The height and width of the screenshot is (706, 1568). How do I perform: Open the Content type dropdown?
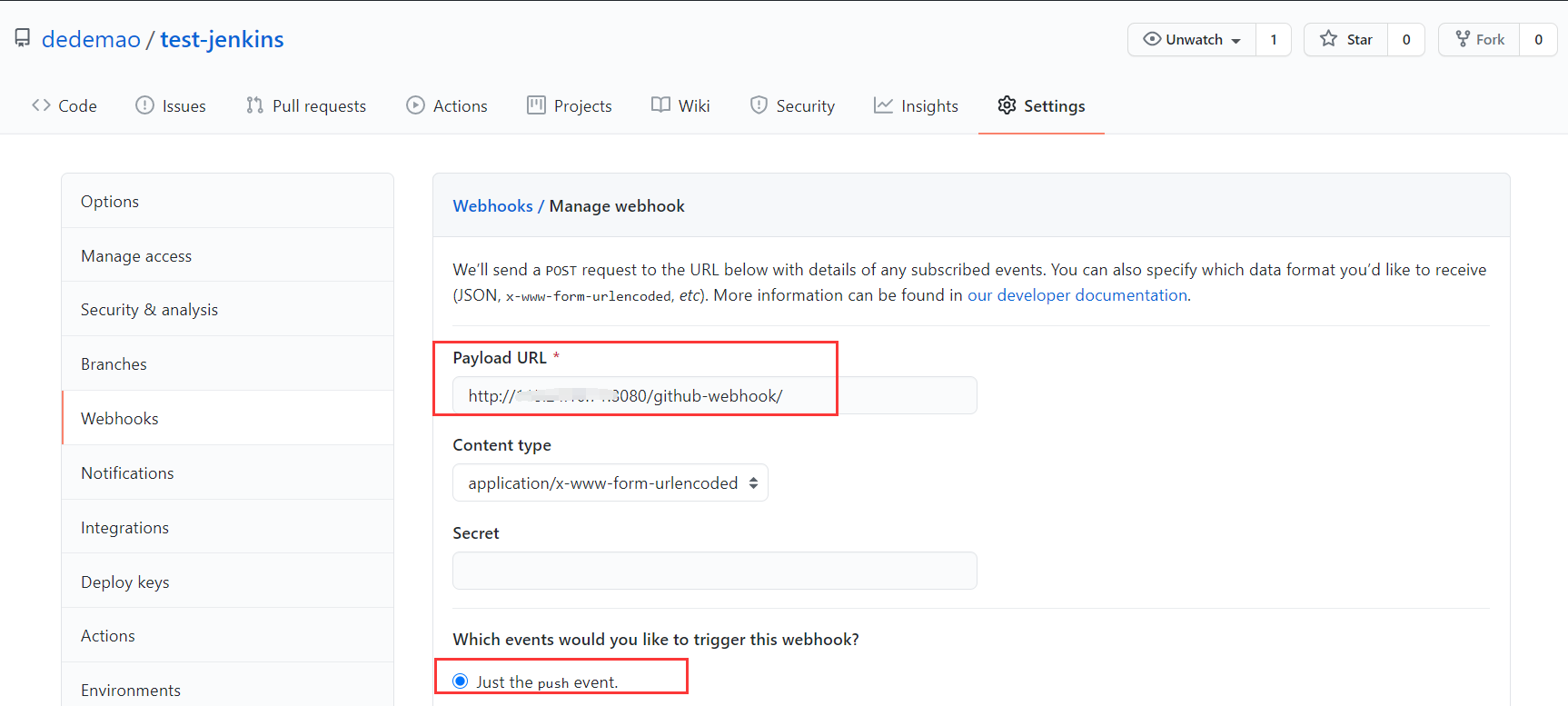coord(610,482)
